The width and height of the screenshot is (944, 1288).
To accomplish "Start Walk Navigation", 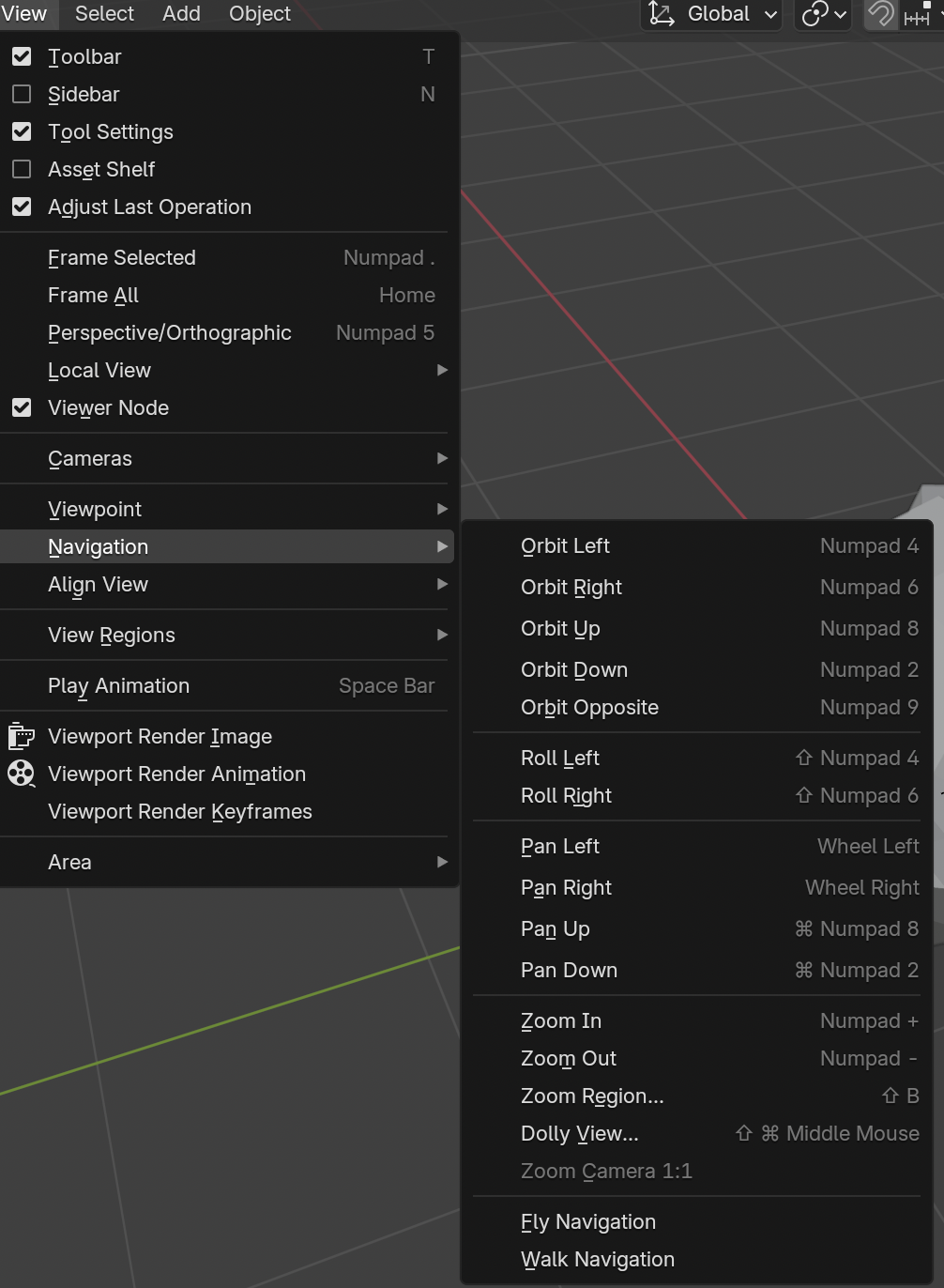I will 597,1260.
